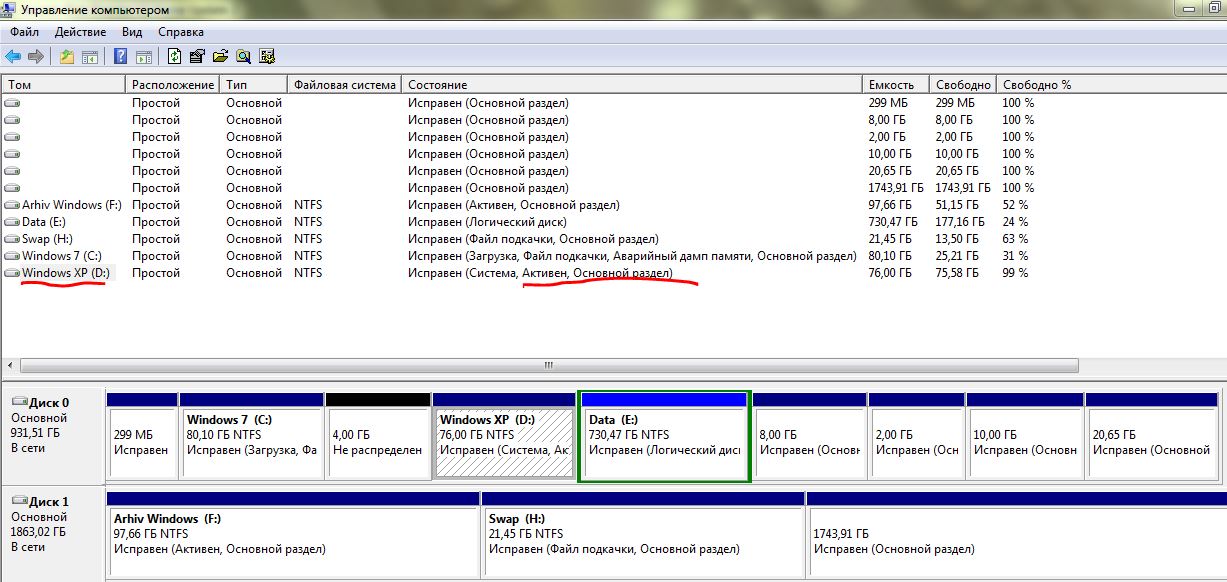Click the Up one level folder icon
Image resolution: width=1227 pixels, height=582 pixels.
pos(67,56)
